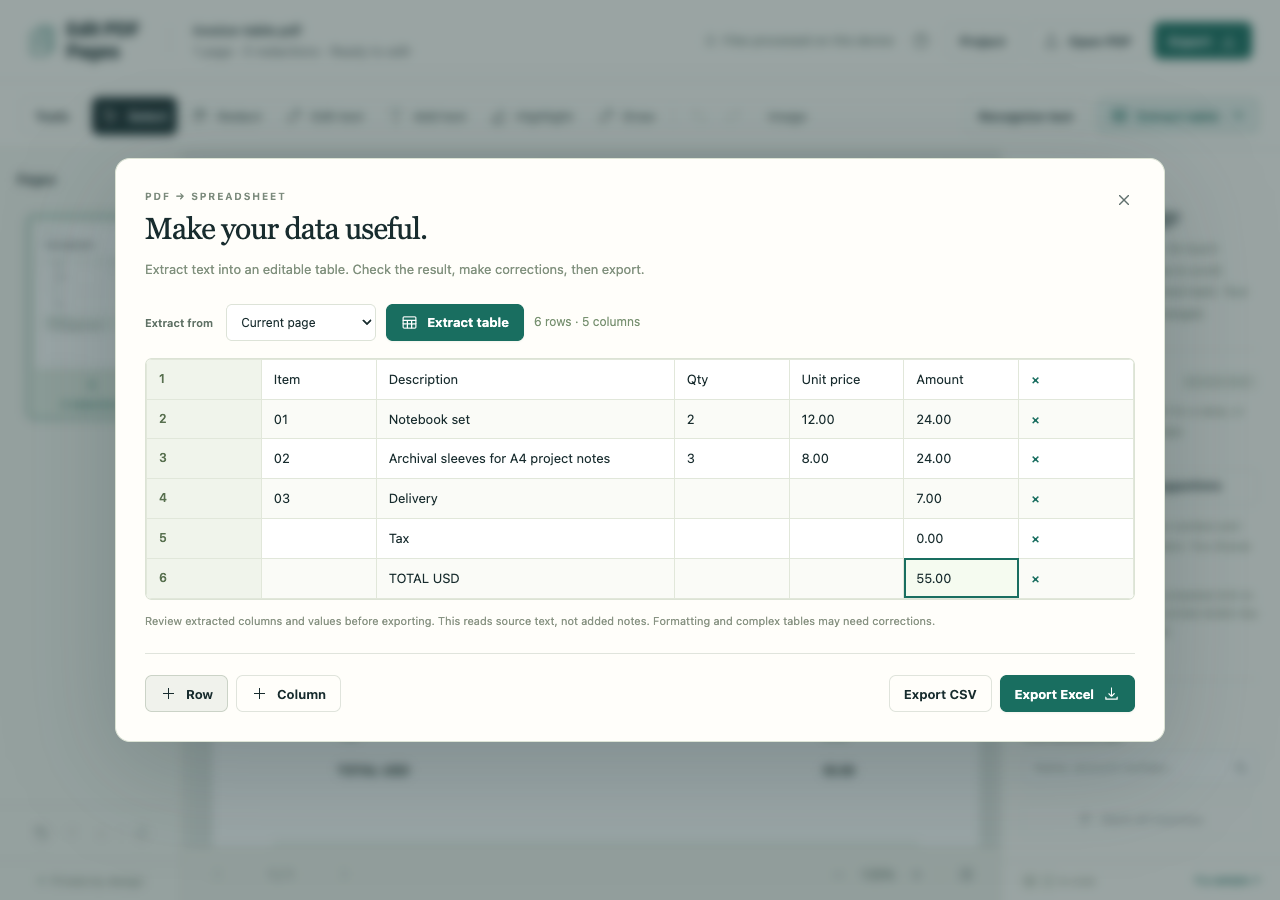Image resolution: width=1280 pixels, height=900 pixels.
Task: Open the Extract from page dropdown
Action: tap(301, 322)
